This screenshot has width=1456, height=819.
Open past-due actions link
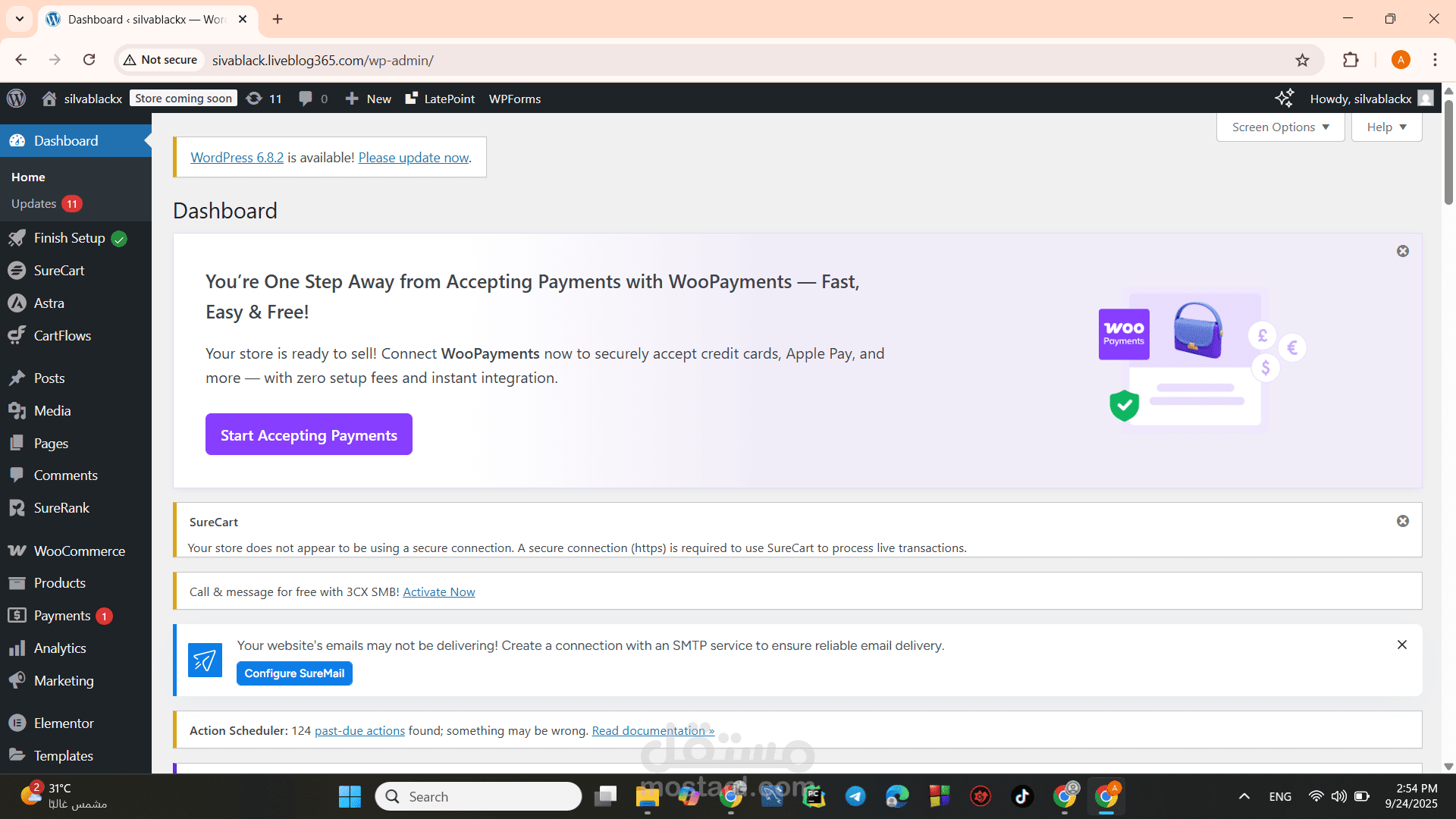coord(359,731)
